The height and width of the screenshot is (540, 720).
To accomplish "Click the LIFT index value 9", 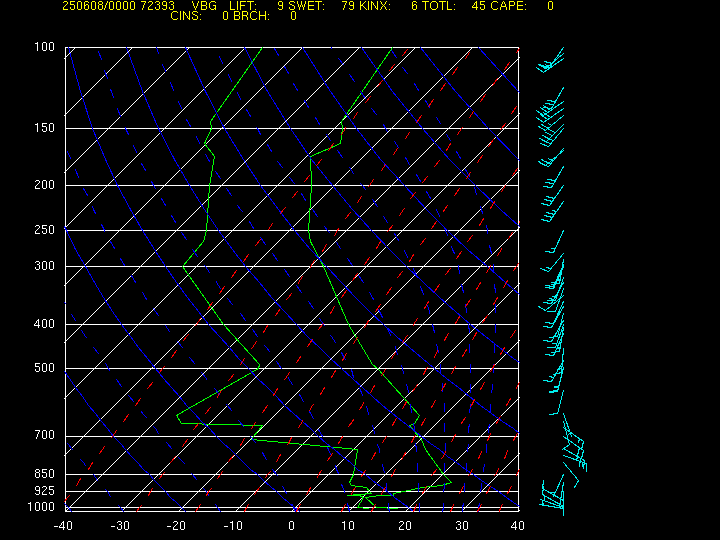I will [x=281, y=6].
